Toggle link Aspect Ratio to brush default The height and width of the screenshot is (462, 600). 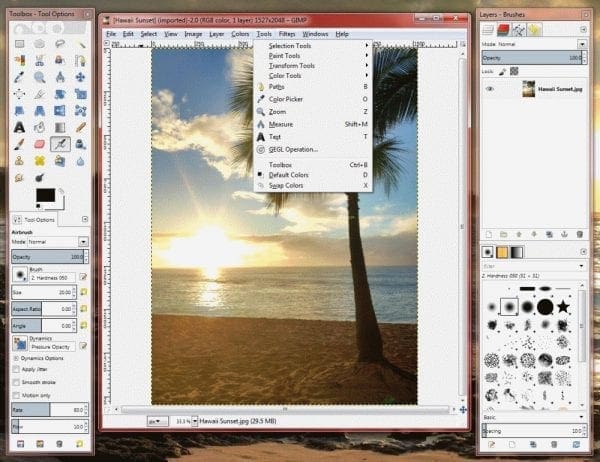(x=83, y=309)
